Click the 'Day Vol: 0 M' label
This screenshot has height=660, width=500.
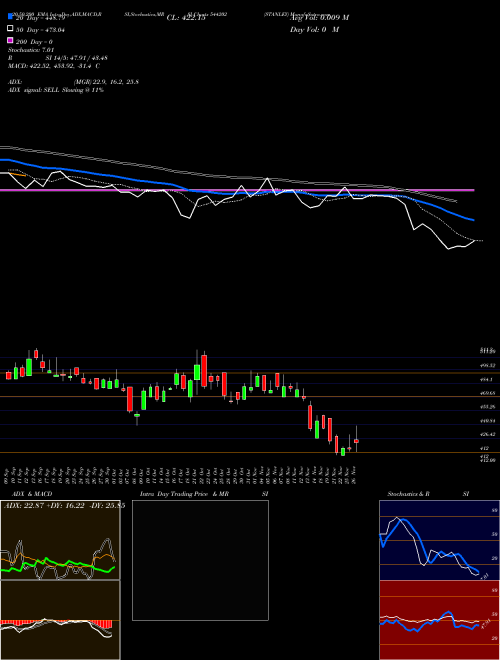[x=314, y=30]
